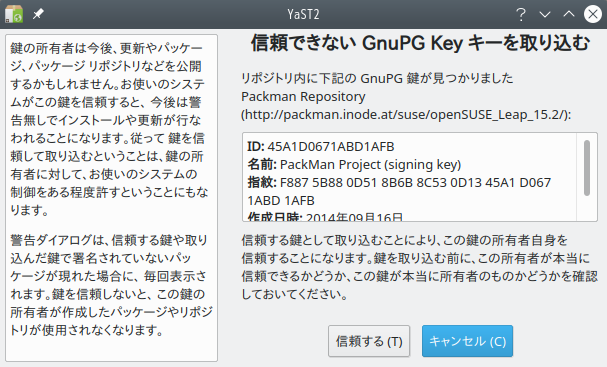This screenshot has width=607, height=367.
Task: Click the キャンセル (C) cancel button
Action: (x=468, y=341)
